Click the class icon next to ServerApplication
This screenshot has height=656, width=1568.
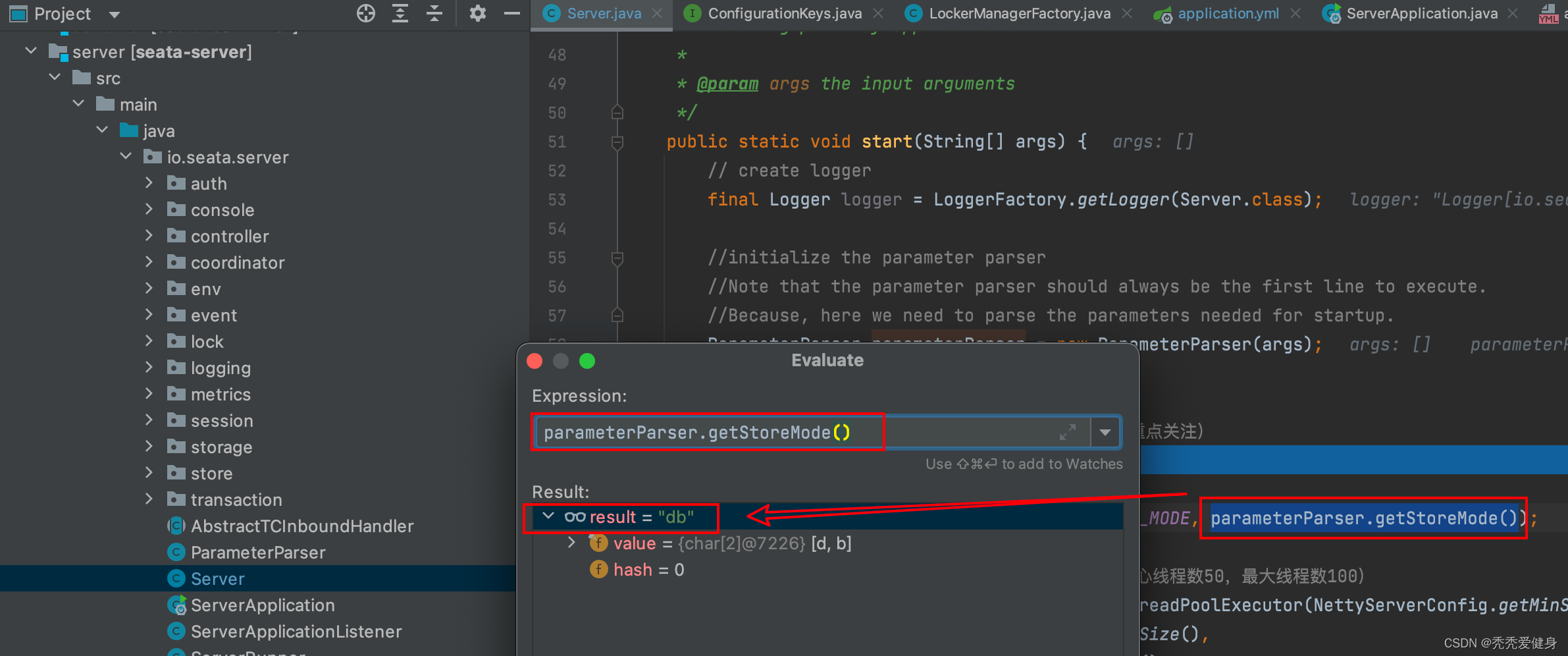click(176, 605)
